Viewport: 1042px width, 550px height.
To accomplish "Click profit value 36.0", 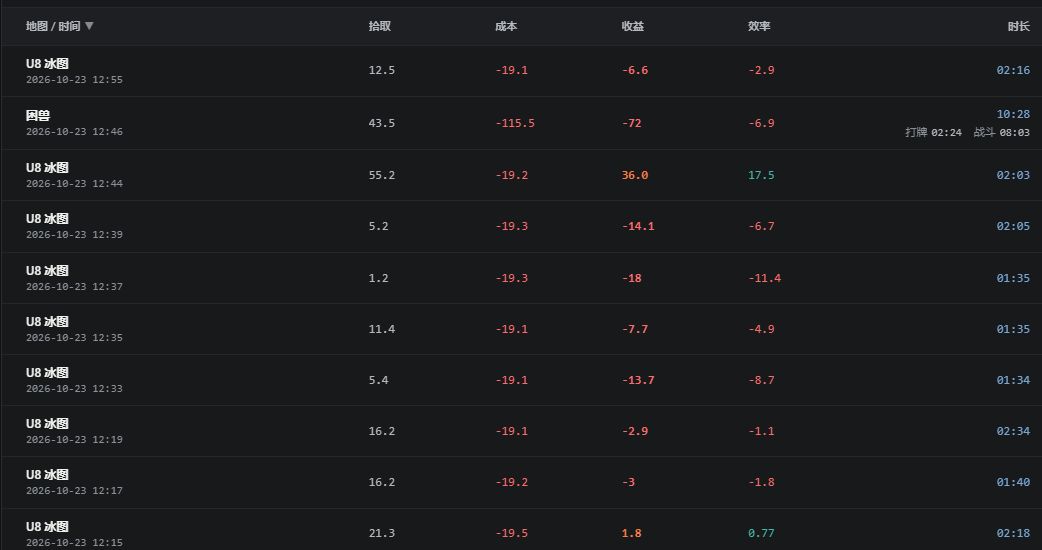I will point(635,175).
